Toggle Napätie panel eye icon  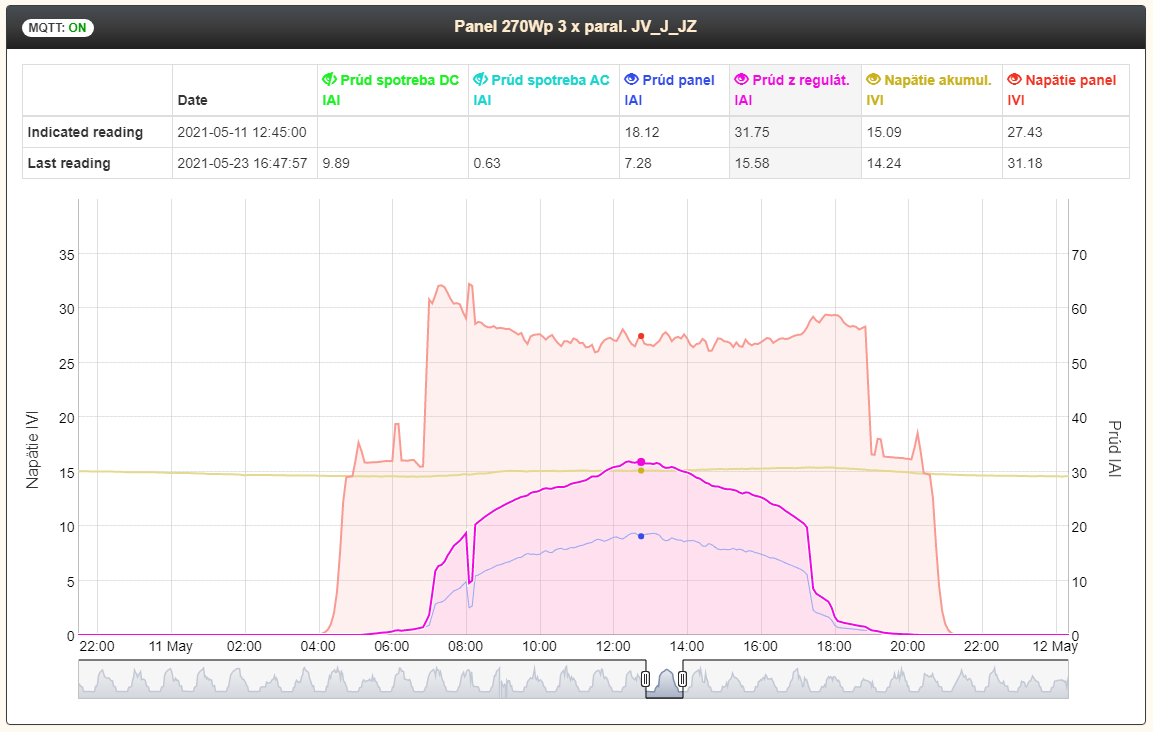1015,79
